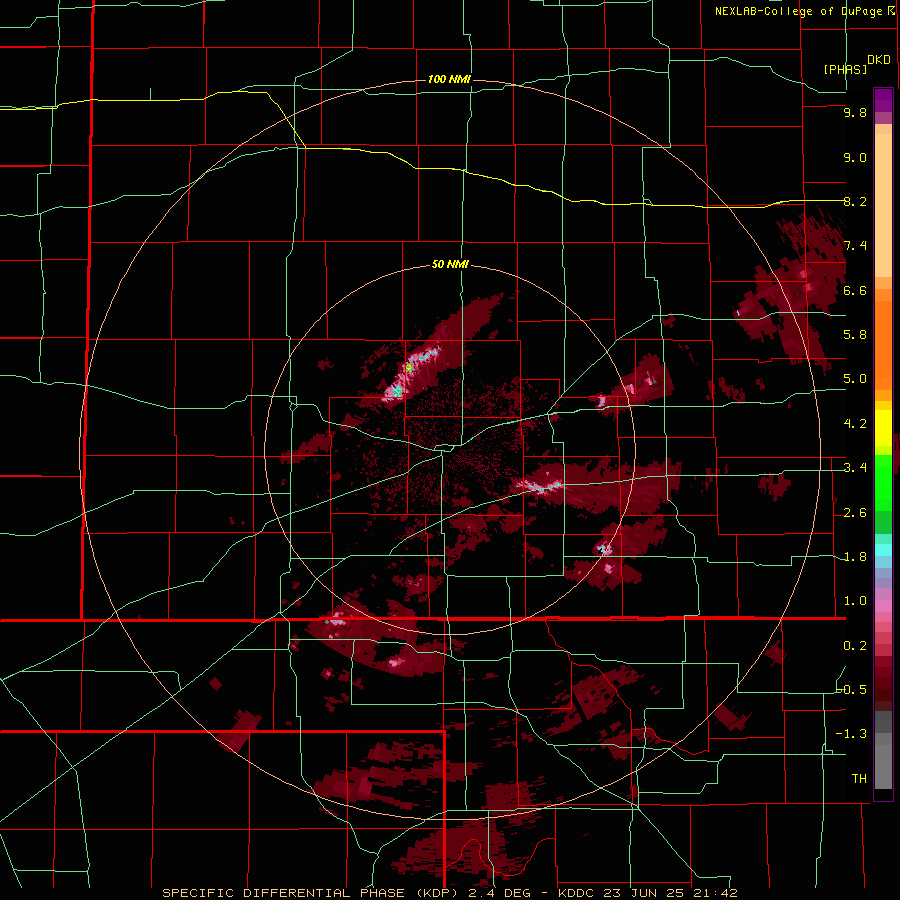The width and height of the screenshot is (900, 900).
Task: Select the 7.4 scale label
Action: (855, 246)
